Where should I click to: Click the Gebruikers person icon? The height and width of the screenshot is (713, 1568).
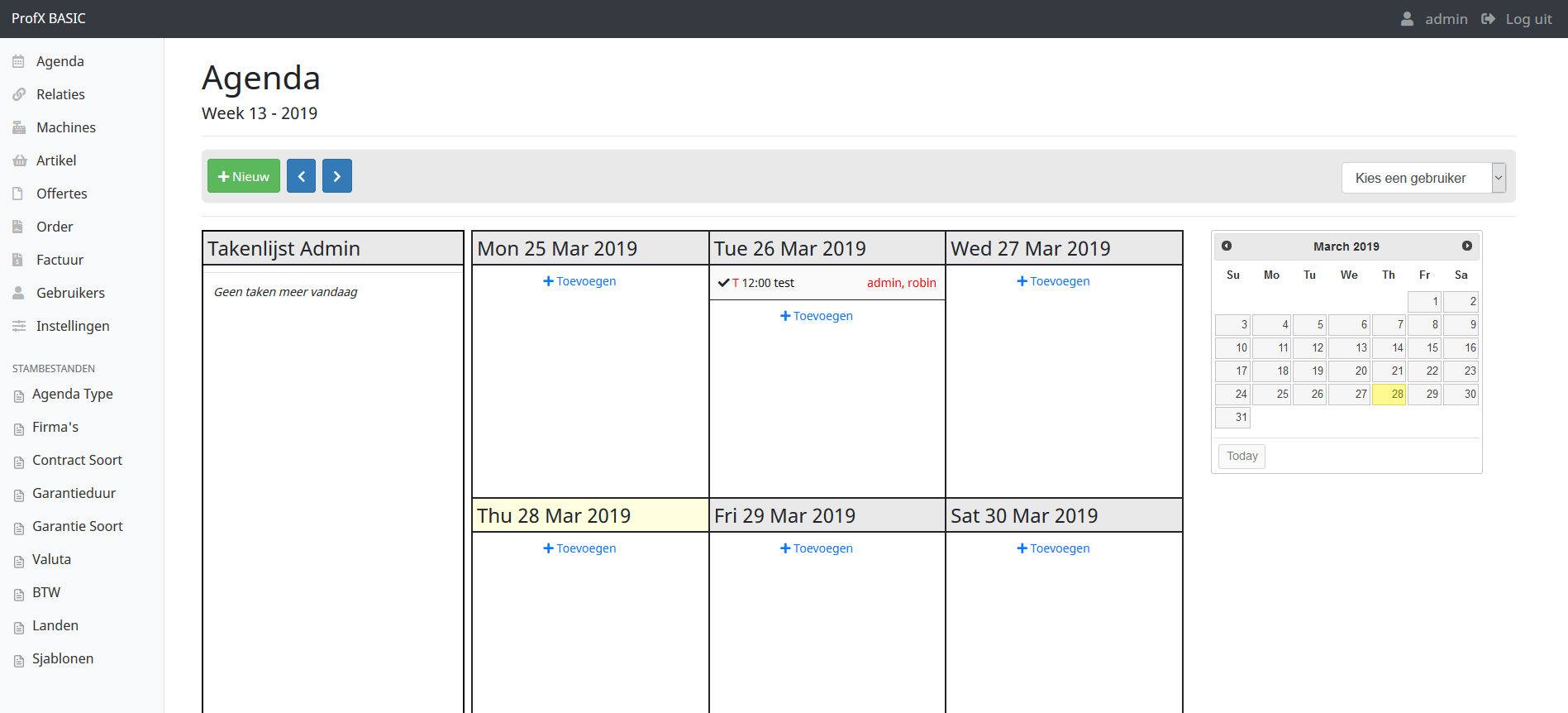18,293
